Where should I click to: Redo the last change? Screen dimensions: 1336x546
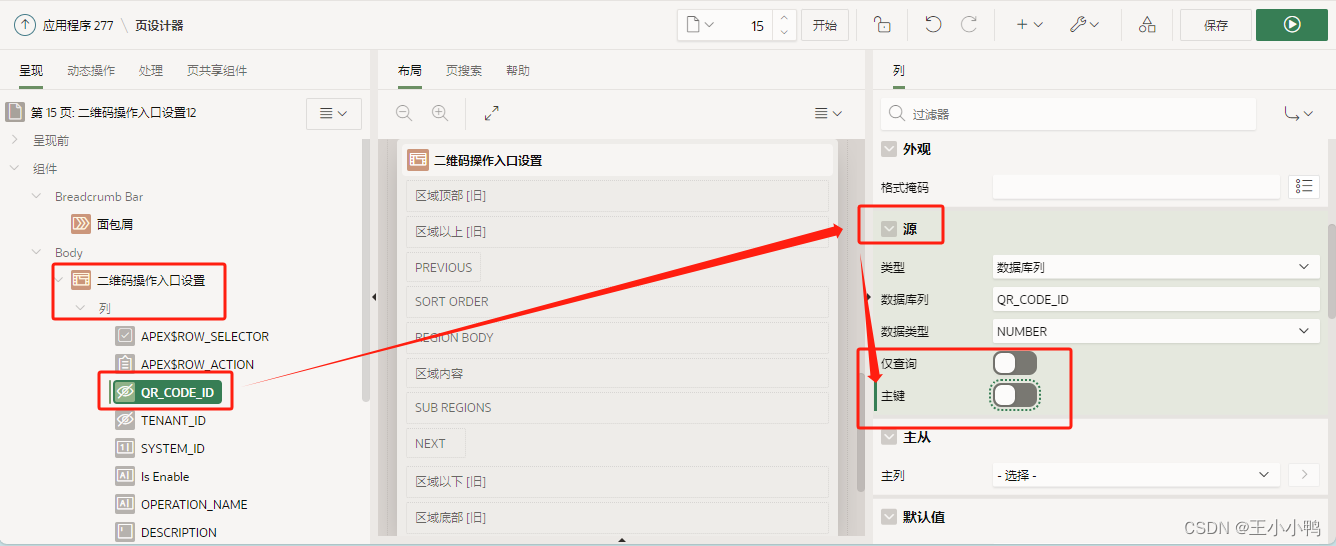point(968,25)
